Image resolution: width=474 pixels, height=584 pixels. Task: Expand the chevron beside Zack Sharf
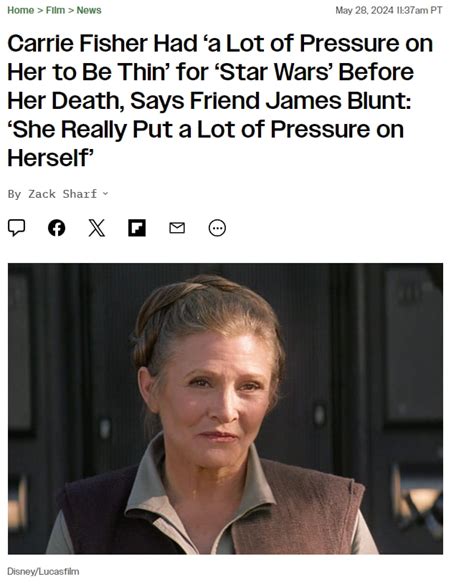pyautogui.click(x=105, y=194)
